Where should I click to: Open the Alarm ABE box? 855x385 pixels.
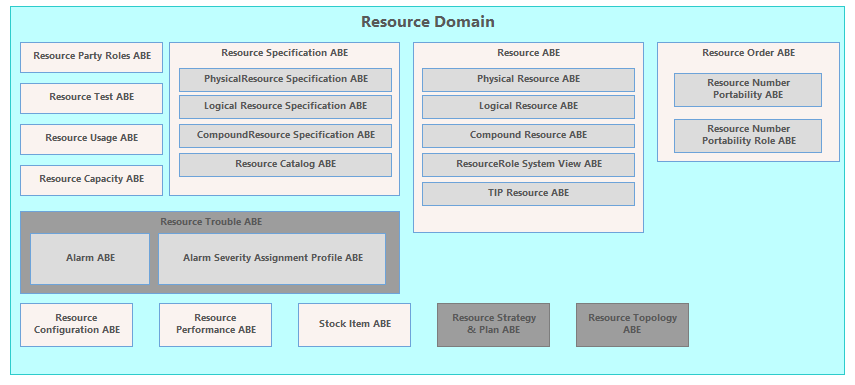90,259
